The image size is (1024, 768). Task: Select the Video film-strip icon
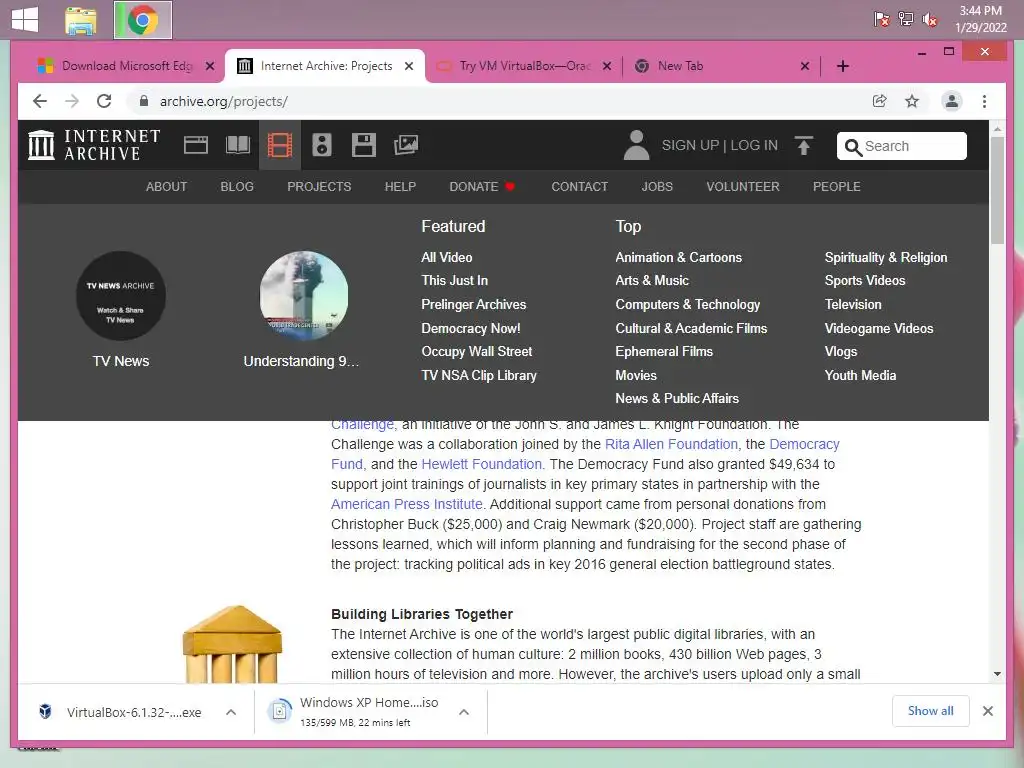pos(280,145)
